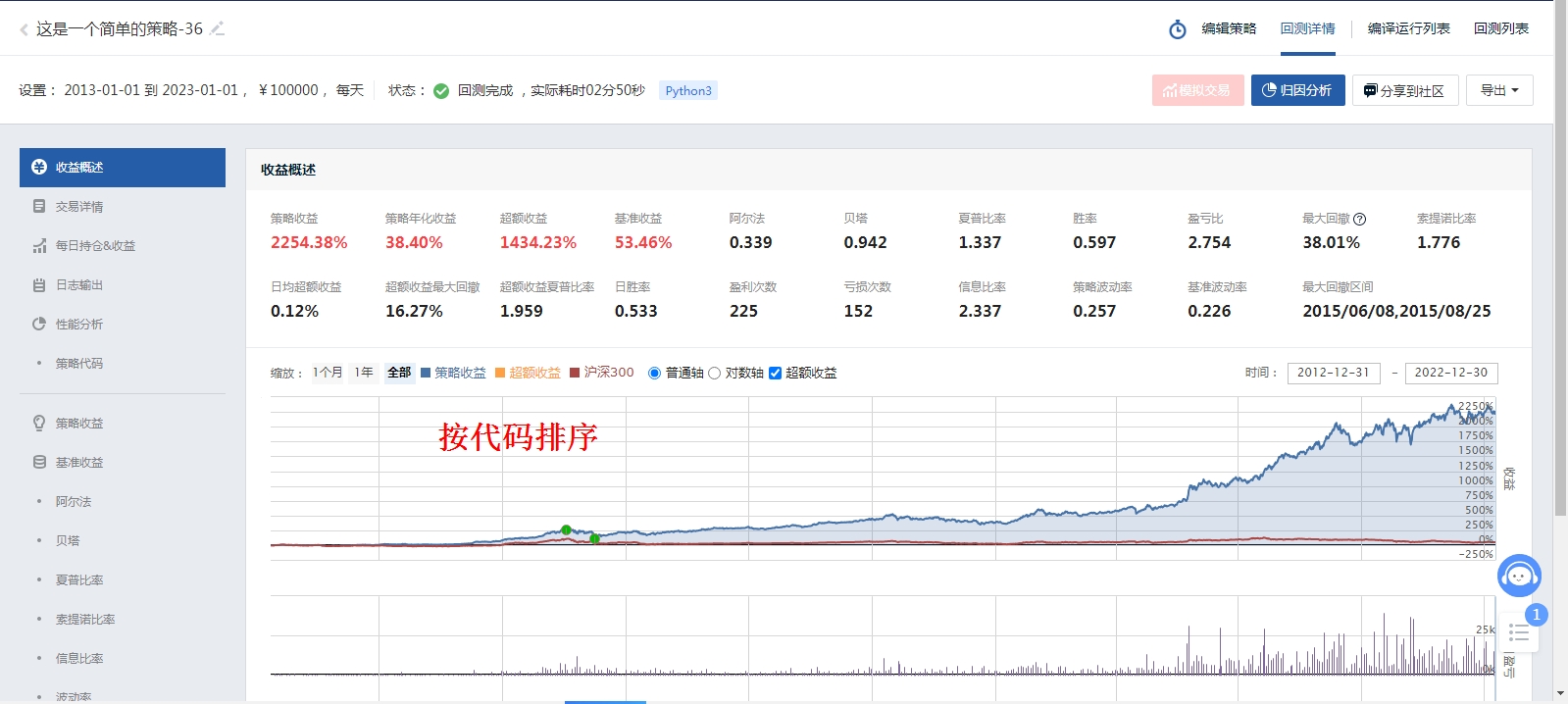This screenshot has height=704, width=1568.
Task: Open the start date picker showing 2012-12-31
Action: (x=1333, y=373)
